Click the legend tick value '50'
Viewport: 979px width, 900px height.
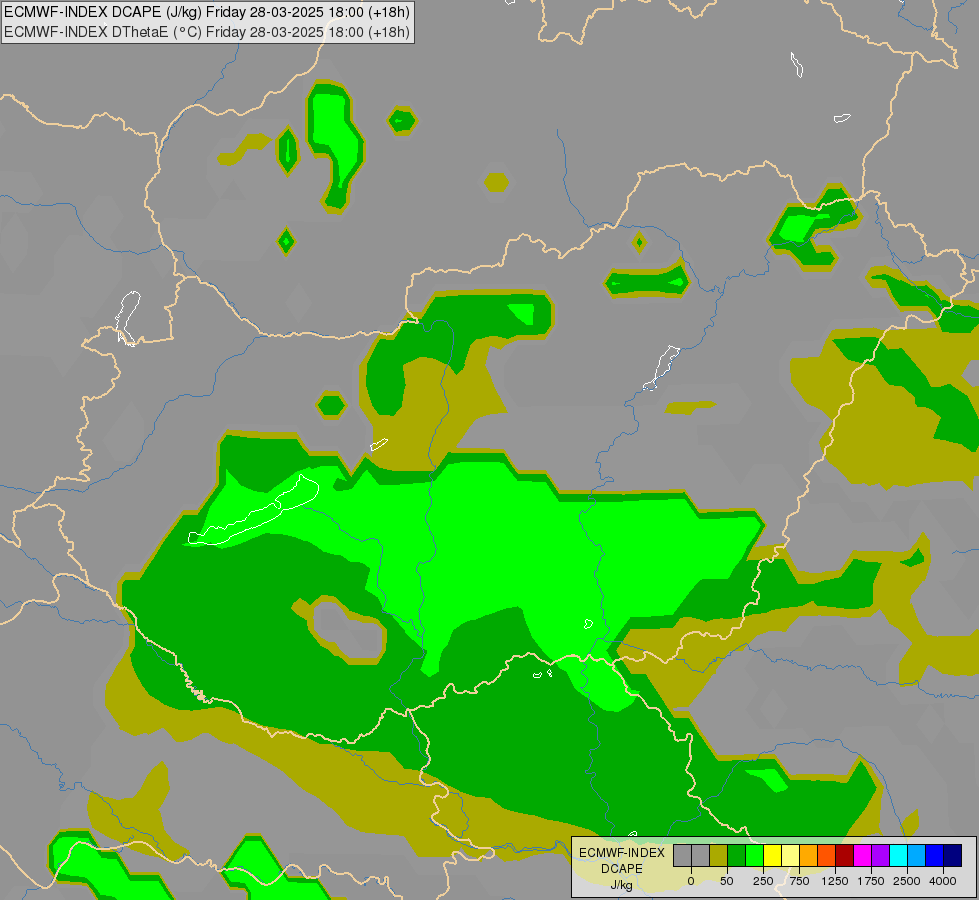[x=727, y=881]
